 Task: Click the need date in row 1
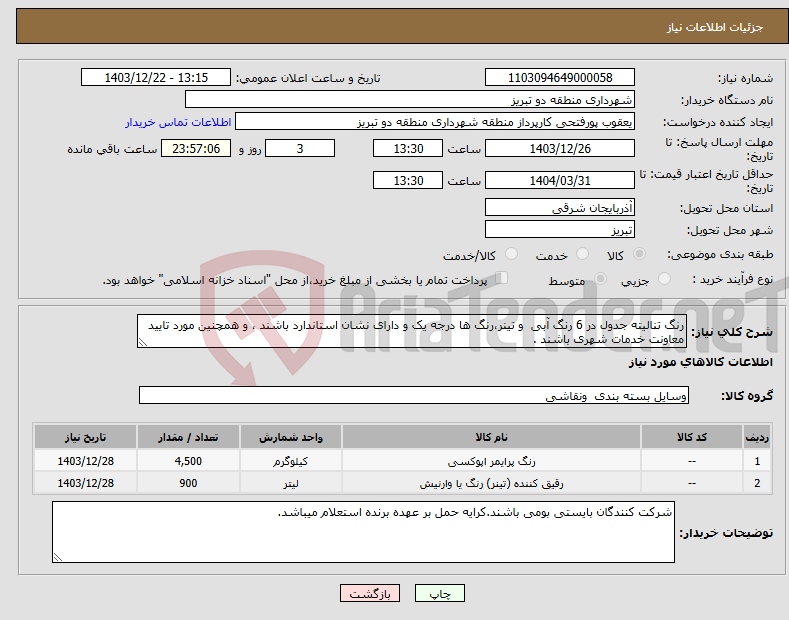click(x=86, y=461)
